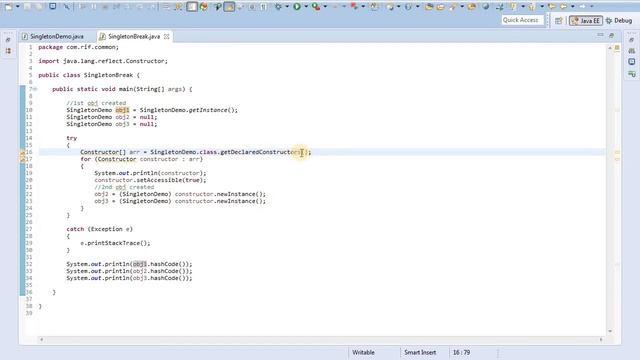Click the green Run button
This screenshot has height=360, width=640.
click(x=297, y=7)
